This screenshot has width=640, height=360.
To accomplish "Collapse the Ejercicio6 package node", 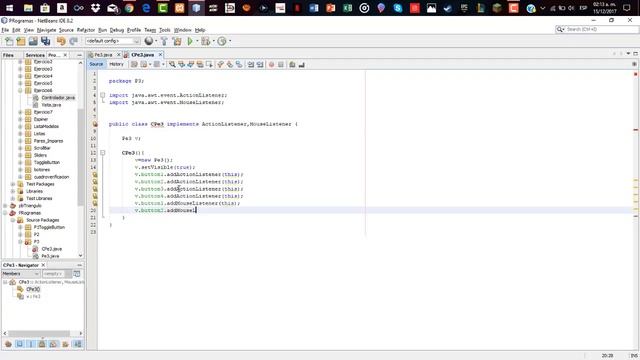I will [x=20, y=90].
